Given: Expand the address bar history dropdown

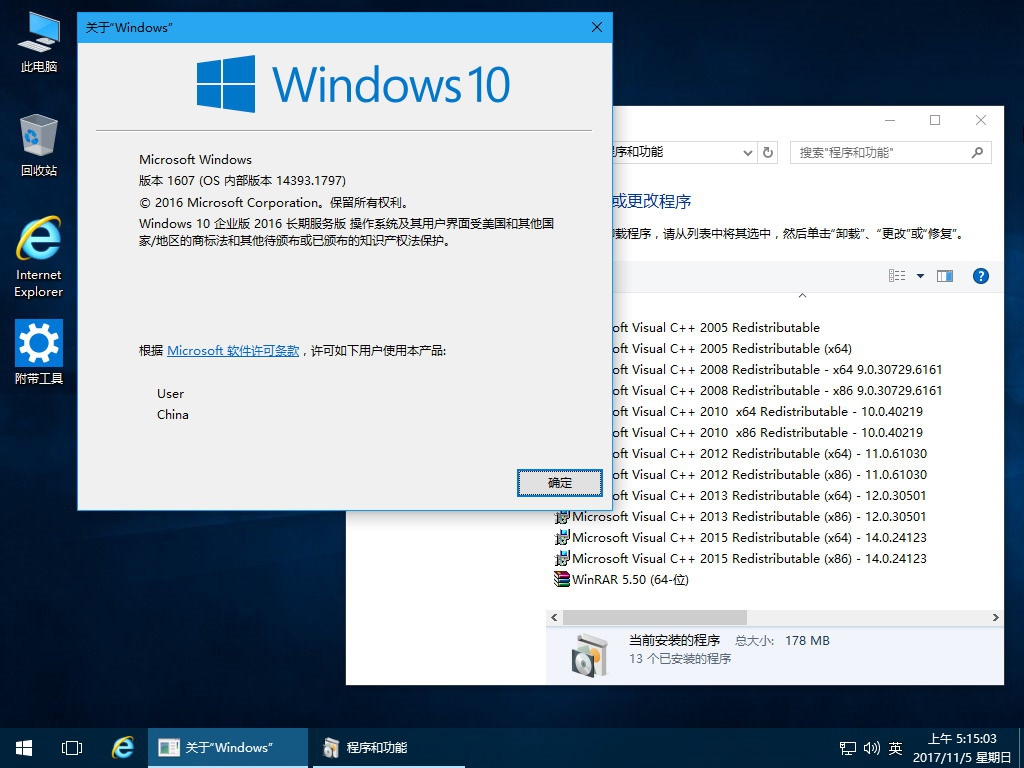Looking at the screenshot, I should pyautogui.click(x=748, y=153).
